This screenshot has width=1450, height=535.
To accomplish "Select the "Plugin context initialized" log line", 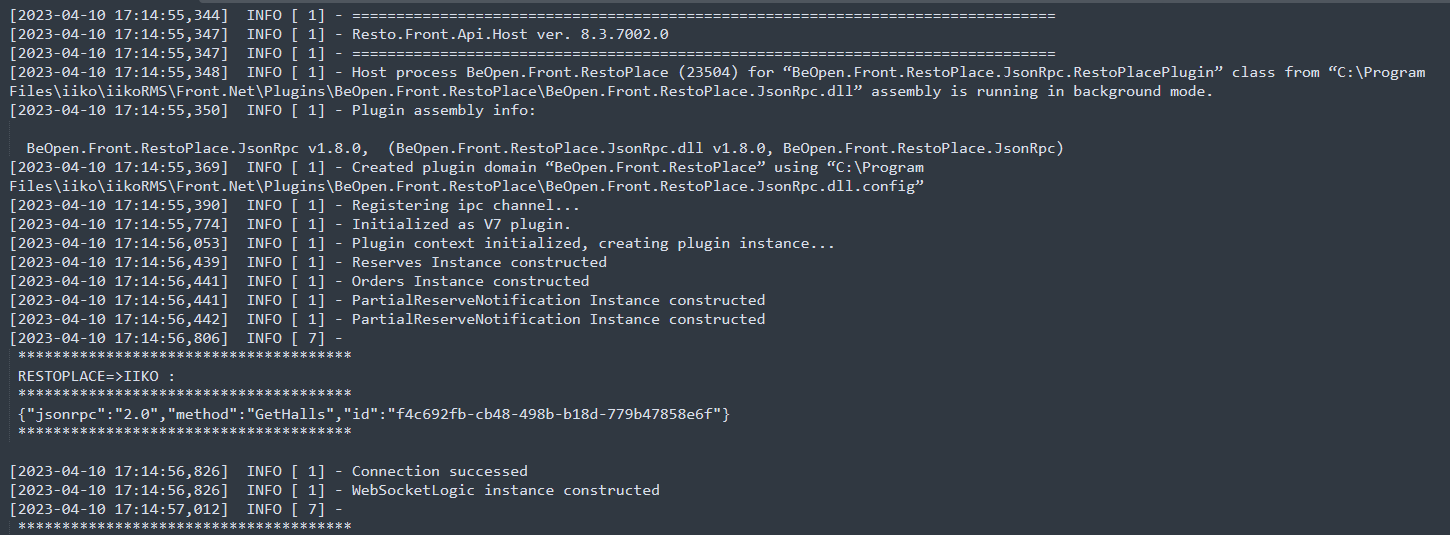I will [x=592, y=243].
